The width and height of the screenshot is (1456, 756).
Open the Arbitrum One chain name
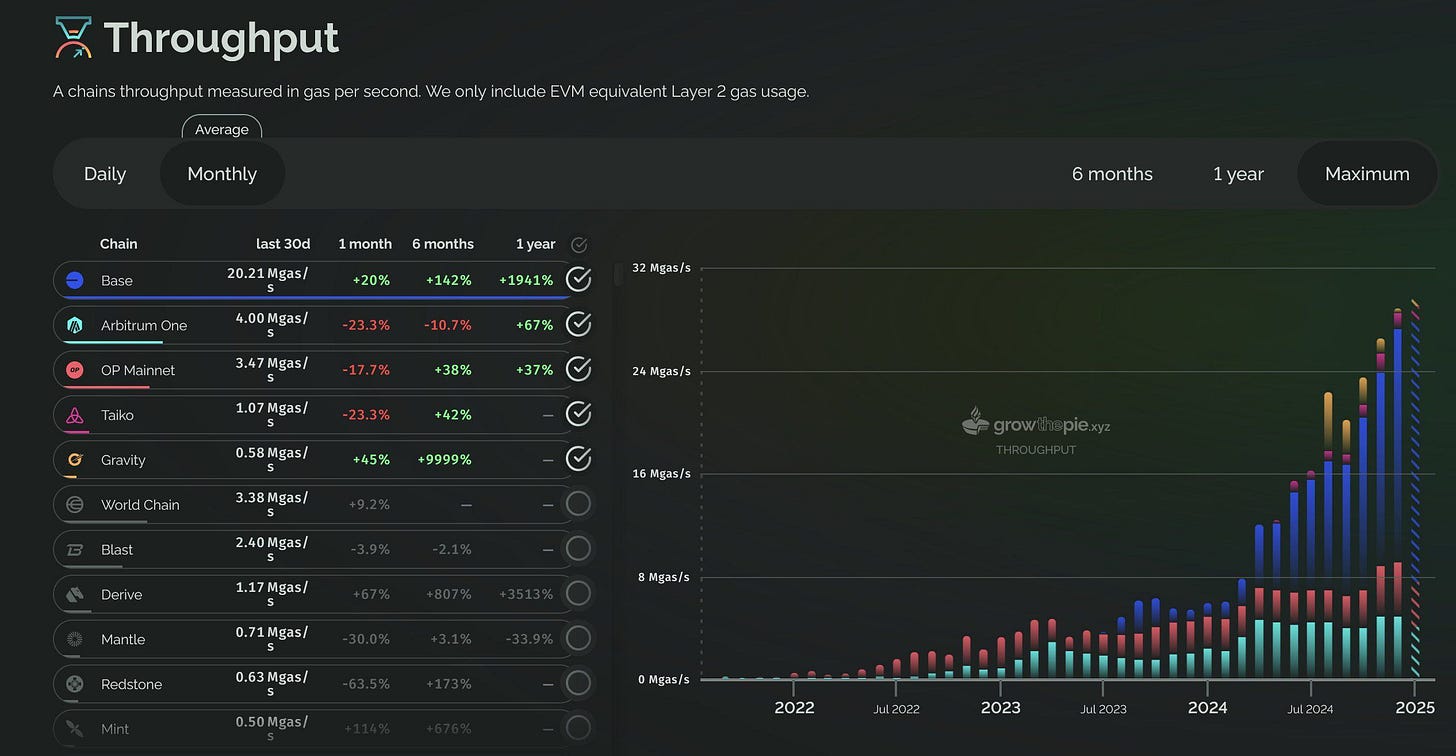click(144, 325)
